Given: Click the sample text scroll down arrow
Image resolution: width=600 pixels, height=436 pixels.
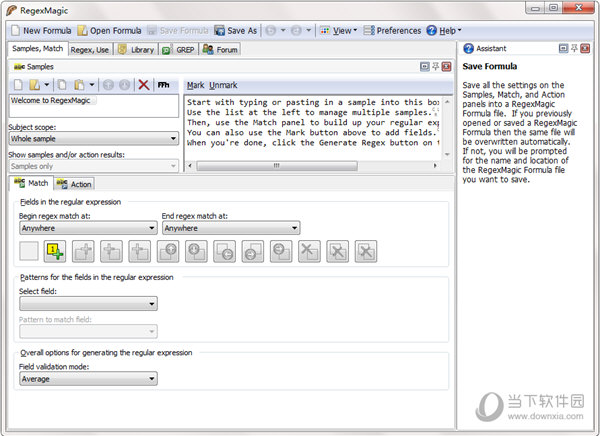Looking at the screenshot, I should click(x=447, y=155).
